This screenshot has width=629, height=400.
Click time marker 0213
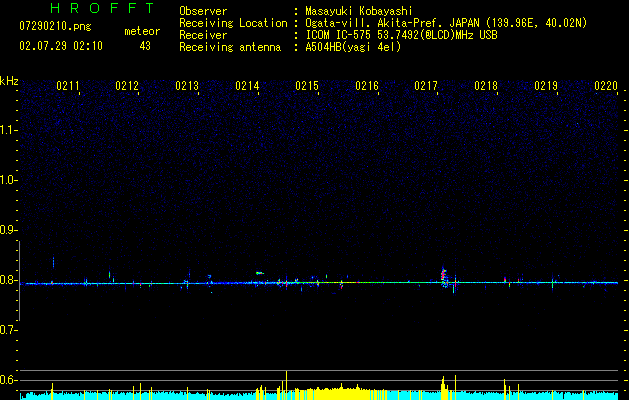(x=187, y=86)
